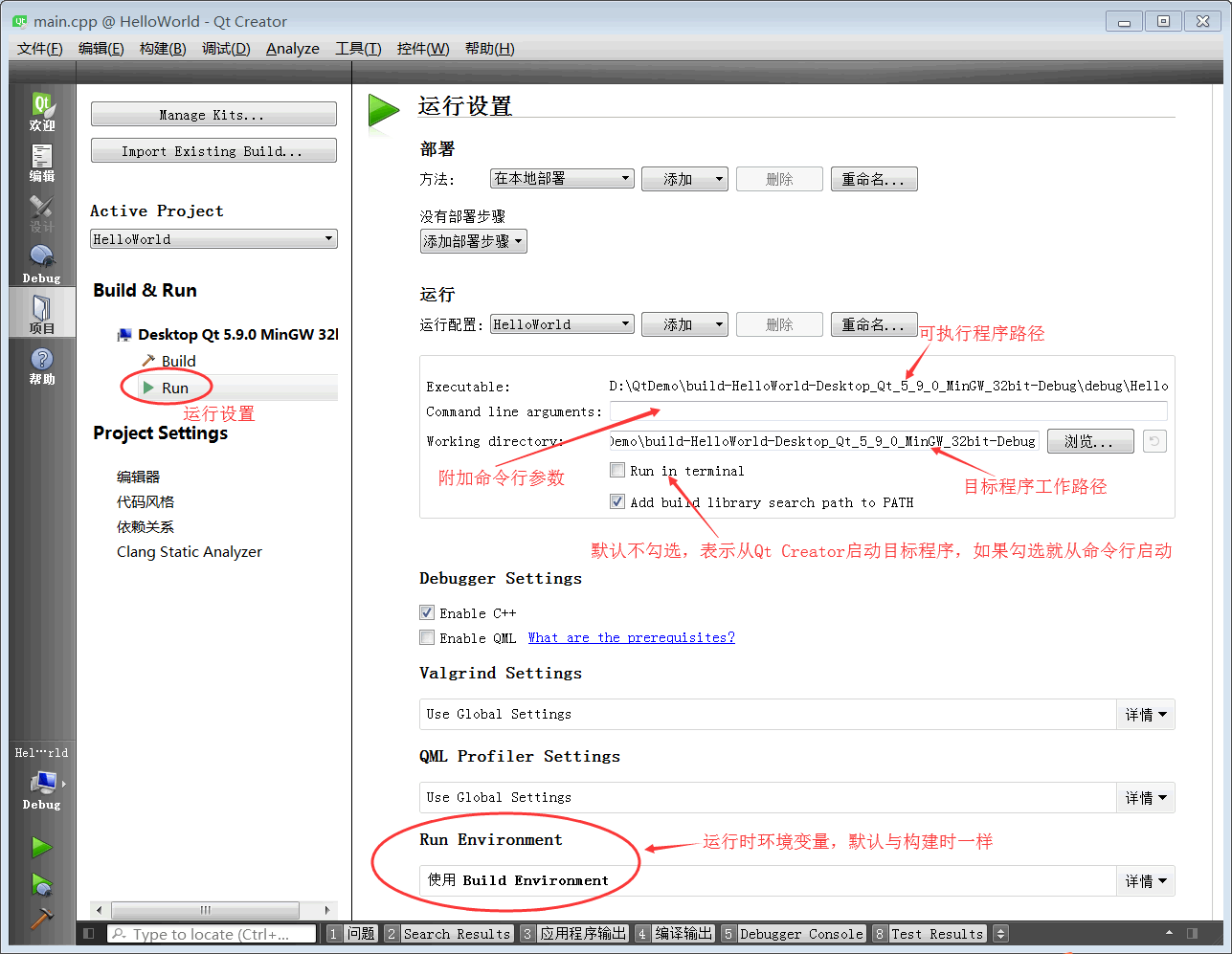Open the 添加部署步骤 dropdown

(474, 241)
